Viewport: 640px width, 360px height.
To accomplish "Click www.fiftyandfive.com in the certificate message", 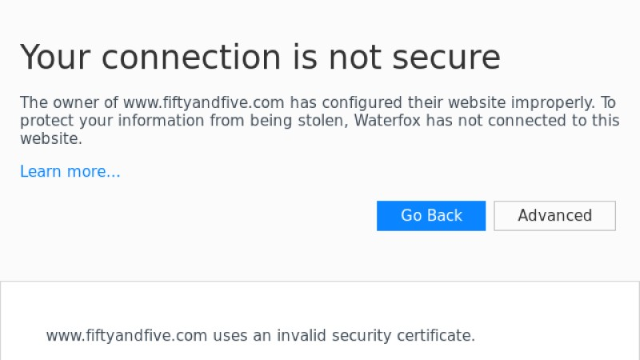I will coord(127,336).
